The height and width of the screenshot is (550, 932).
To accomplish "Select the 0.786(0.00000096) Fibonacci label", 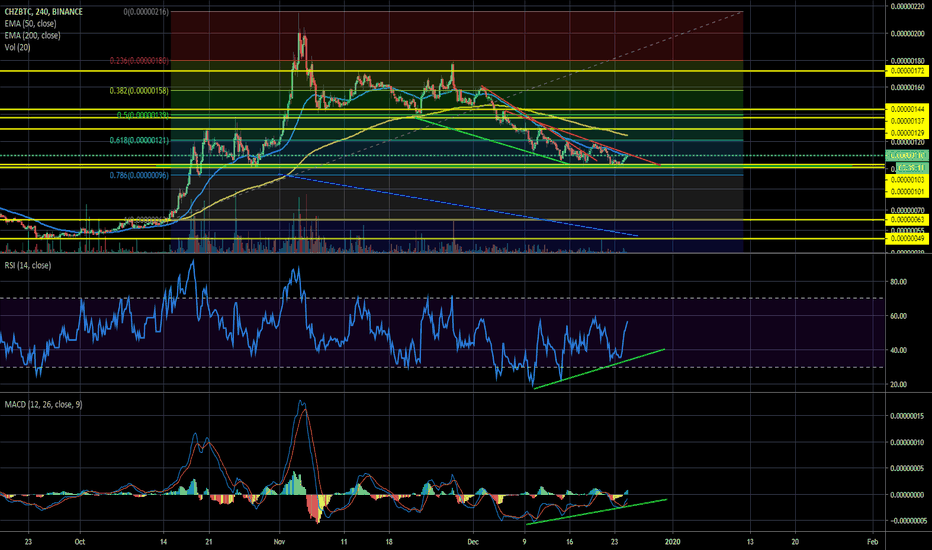I will [x=139, y=175].
